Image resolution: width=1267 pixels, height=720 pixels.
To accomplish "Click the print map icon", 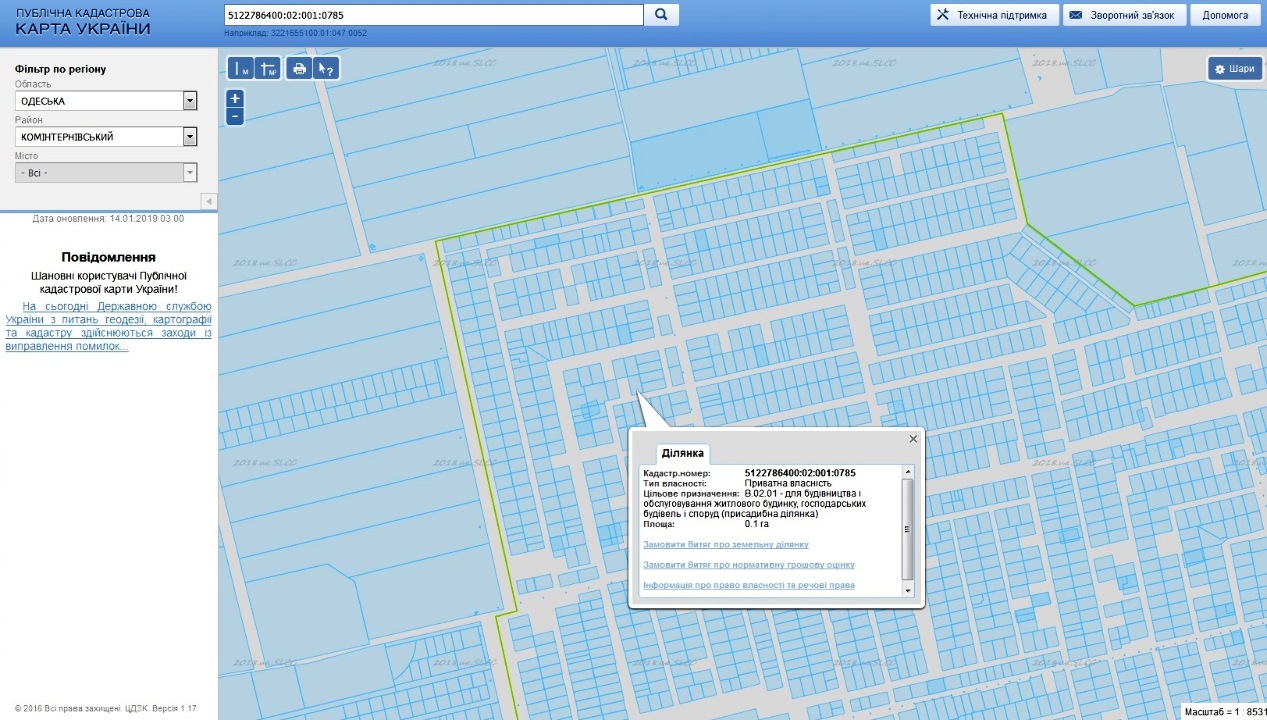I will 299,68.
